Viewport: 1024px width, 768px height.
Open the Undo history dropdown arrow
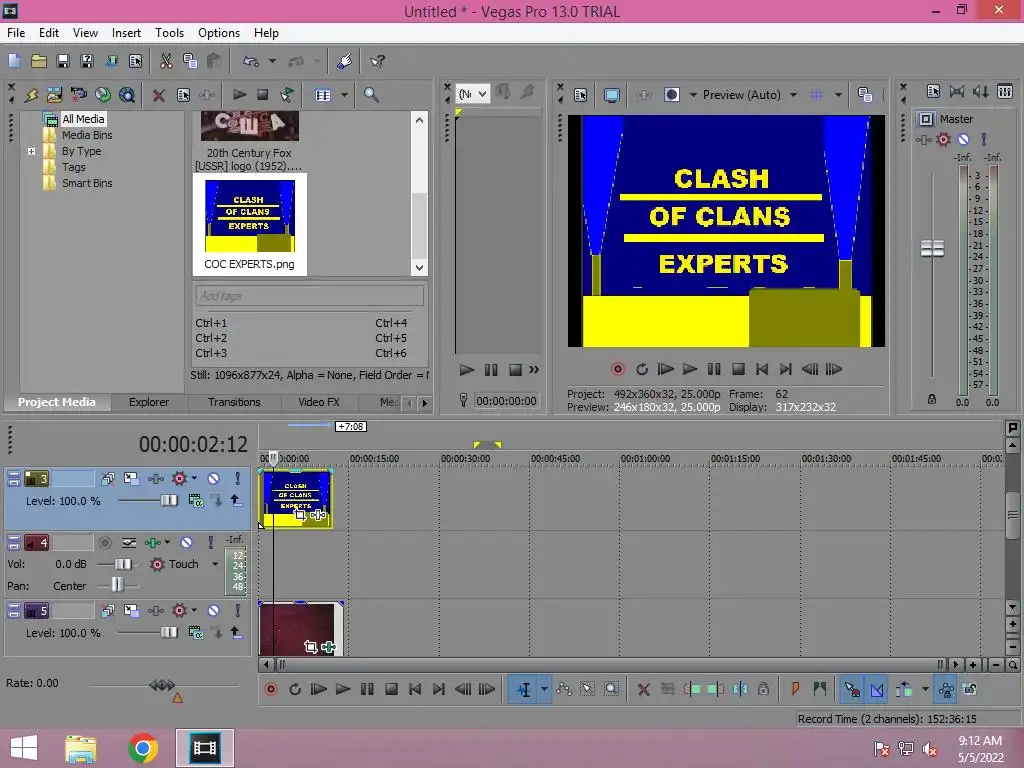(272, 61)
